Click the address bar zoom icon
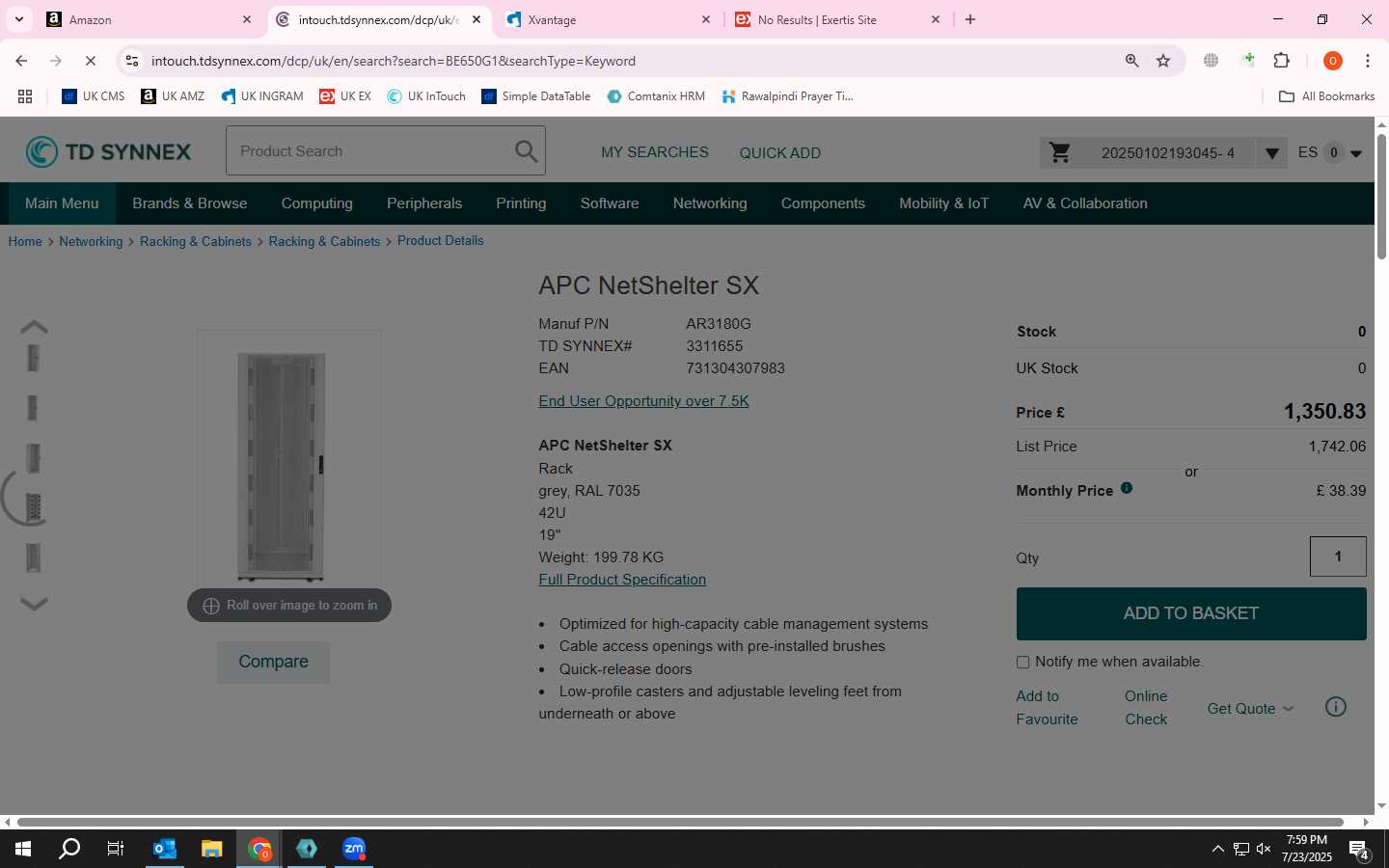This screenshot has height=868, width=1389. pos(1132,61)
